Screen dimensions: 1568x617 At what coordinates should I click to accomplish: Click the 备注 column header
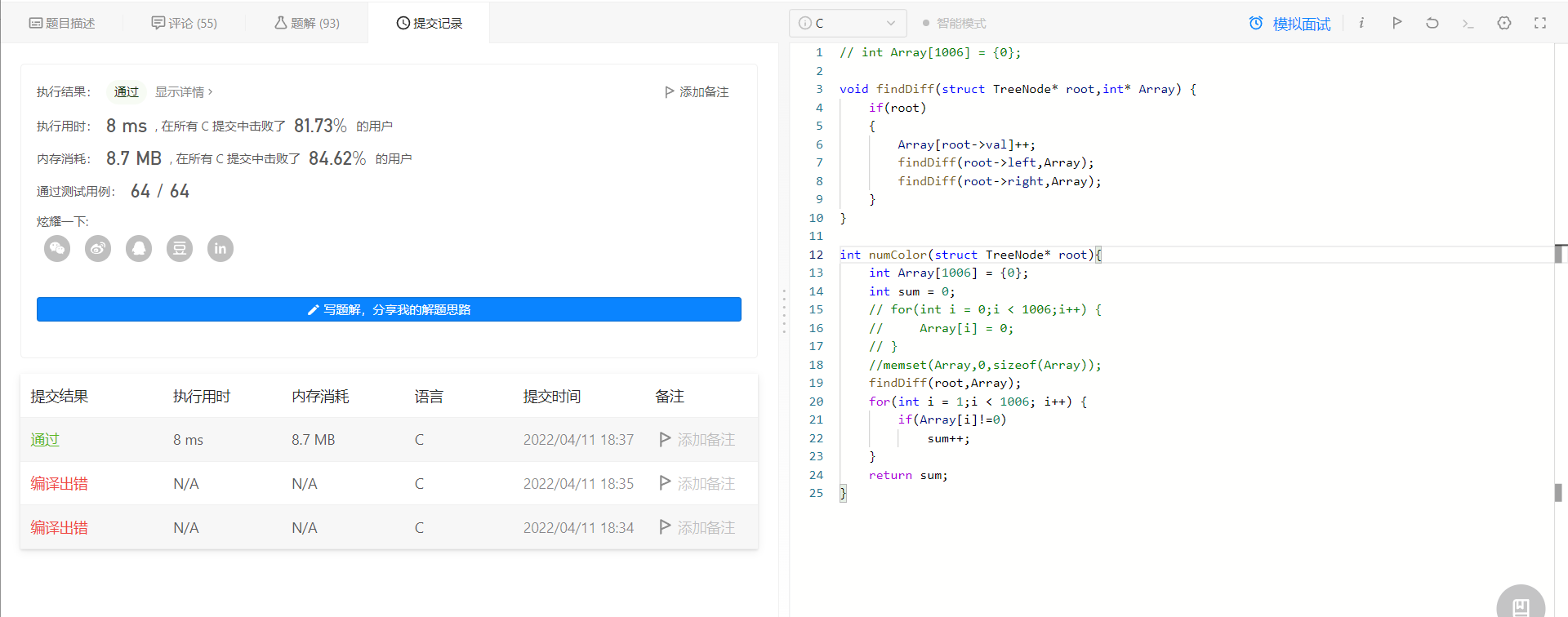(670, 396)
